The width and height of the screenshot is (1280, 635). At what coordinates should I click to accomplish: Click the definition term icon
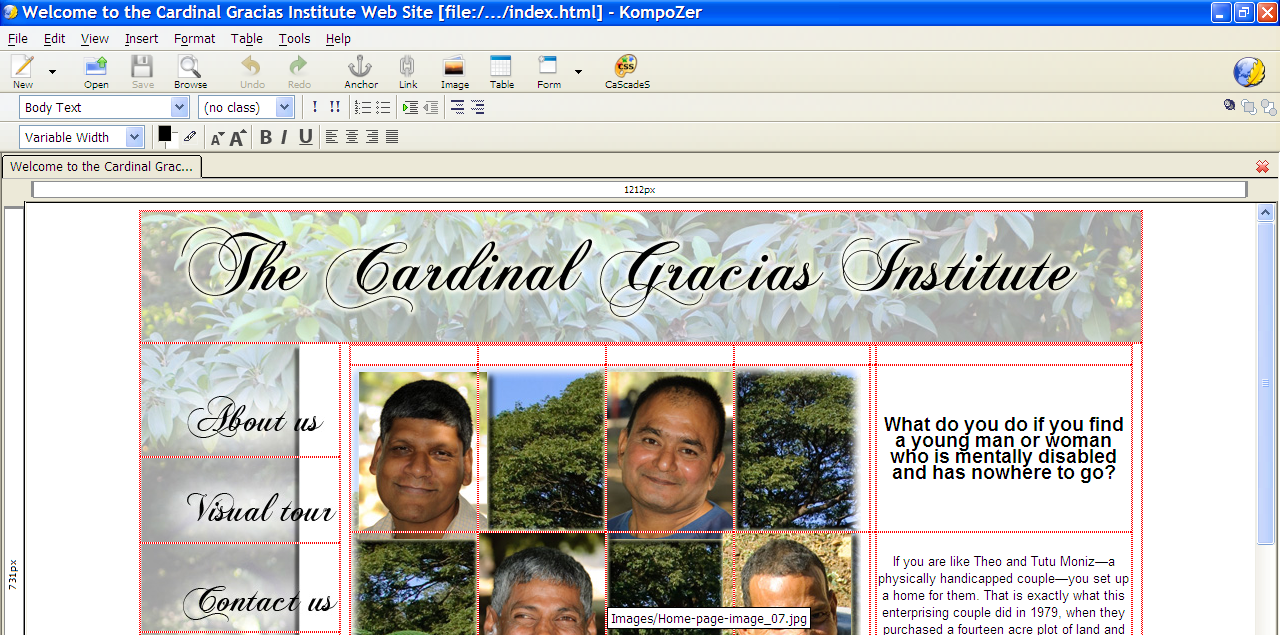click(x=457, y=107)
